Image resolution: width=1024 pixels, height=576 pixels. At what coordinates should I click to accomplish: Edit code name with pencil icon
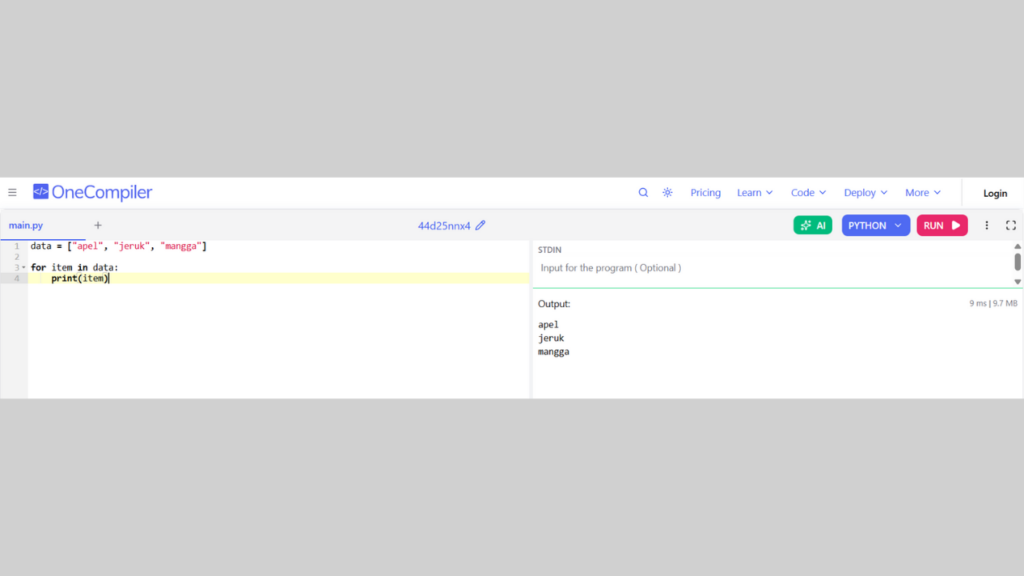click(481, 226)
